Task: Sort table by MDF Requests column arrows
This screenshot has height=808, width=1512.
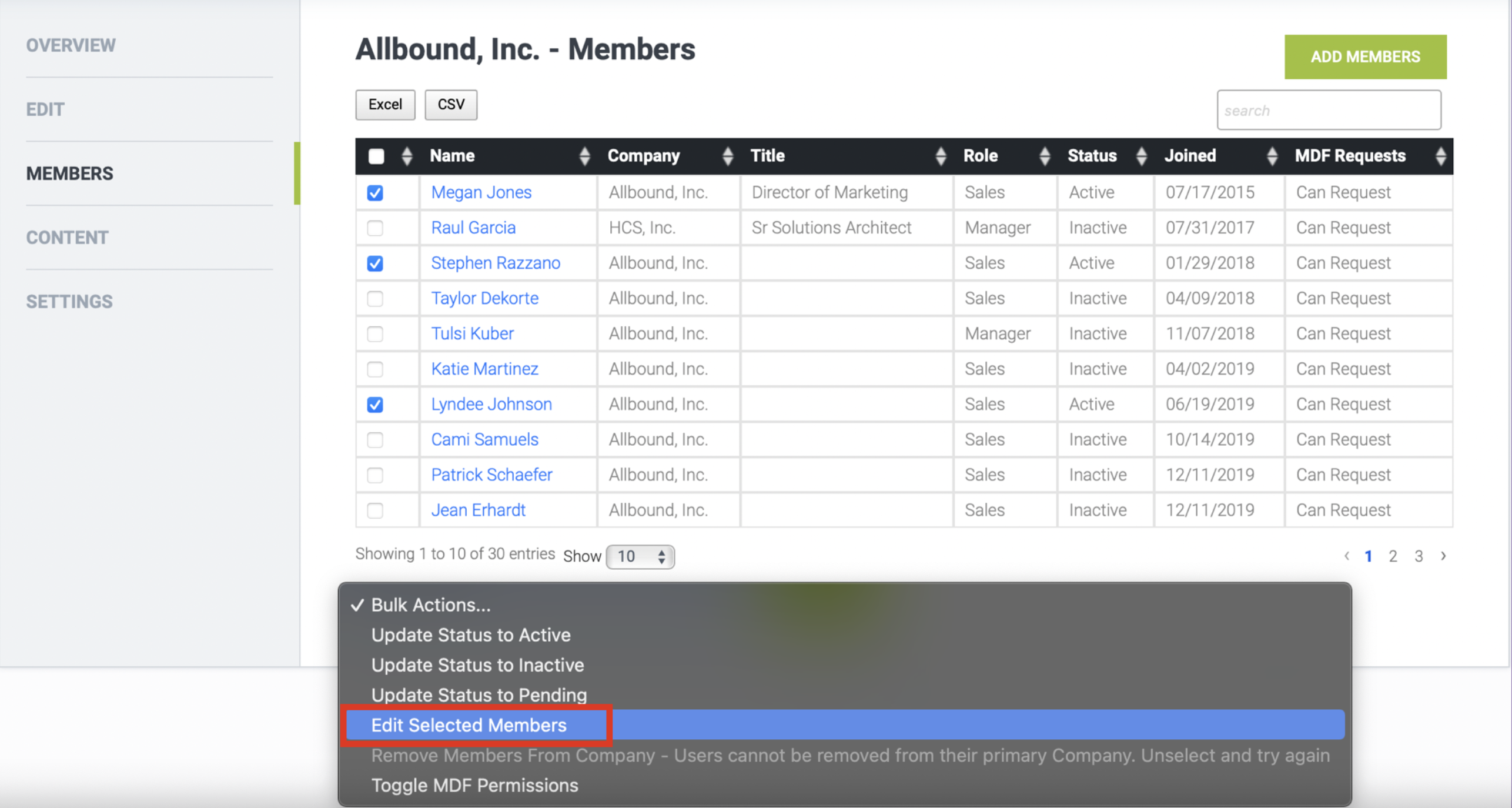Action: (1440, 156)
